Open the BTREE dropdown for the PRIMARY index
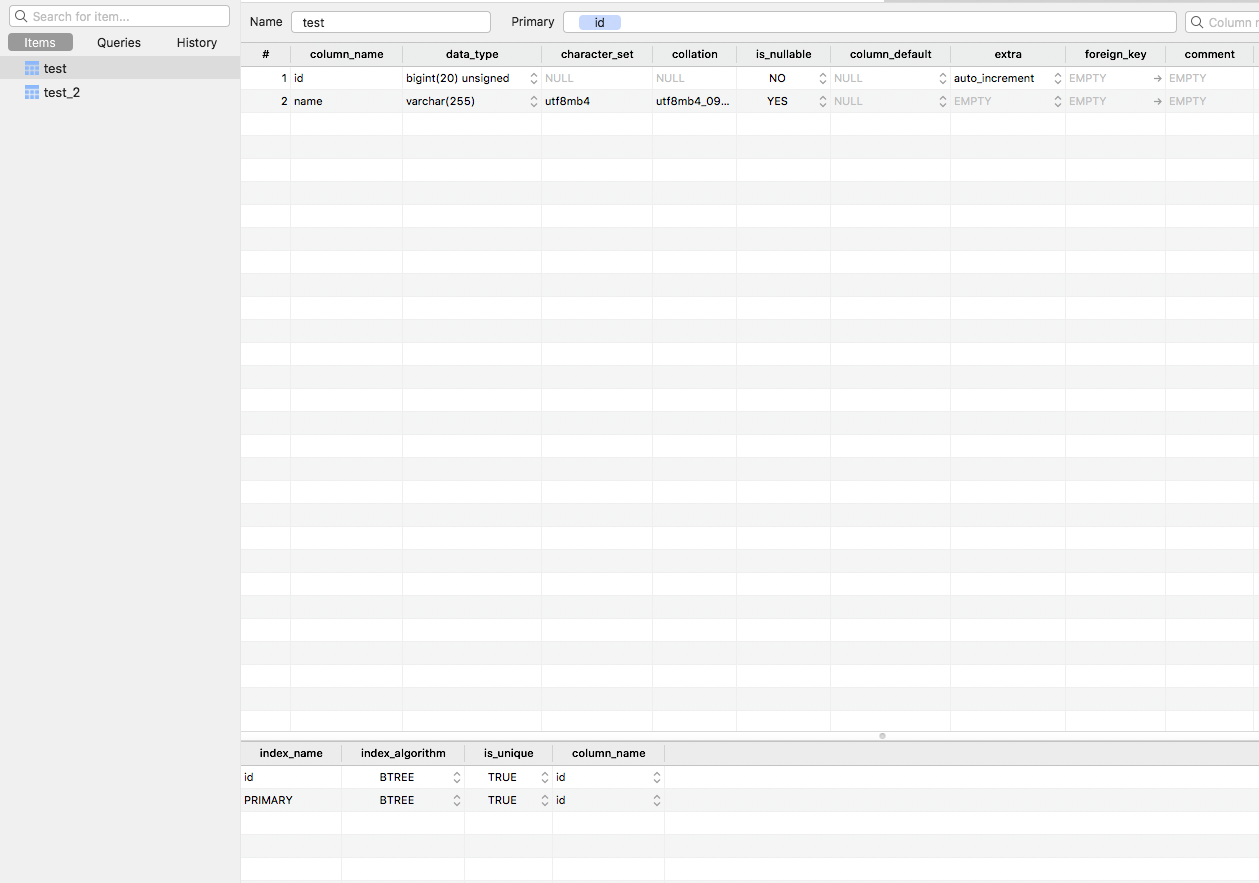The width and height of the screenshot is (1259, 883). (456, 799)
